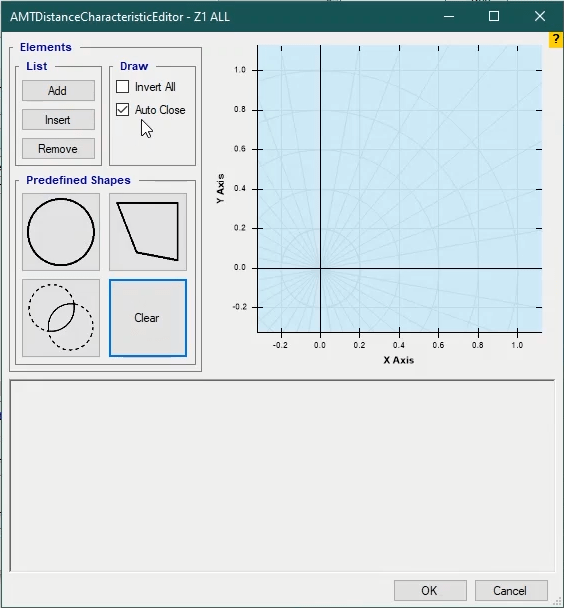Enable the Invert All checkbox
The height and width of the screenshot is (608, 564).
[122, 87]
